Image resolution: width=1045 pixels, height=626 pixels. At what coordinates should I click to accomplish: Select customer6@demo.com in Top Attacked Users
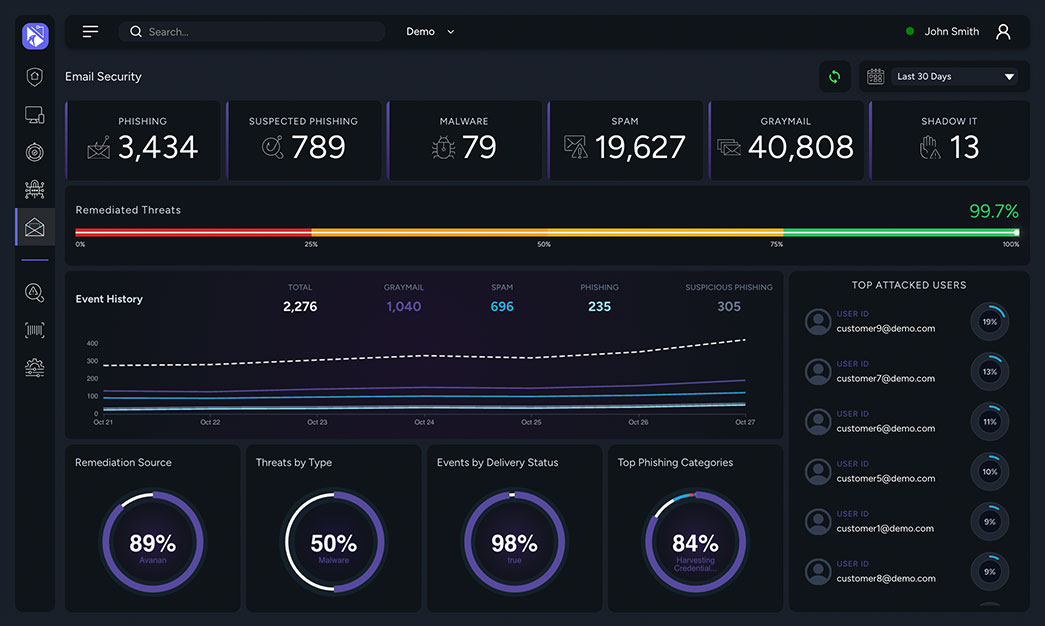click(886, 428)
